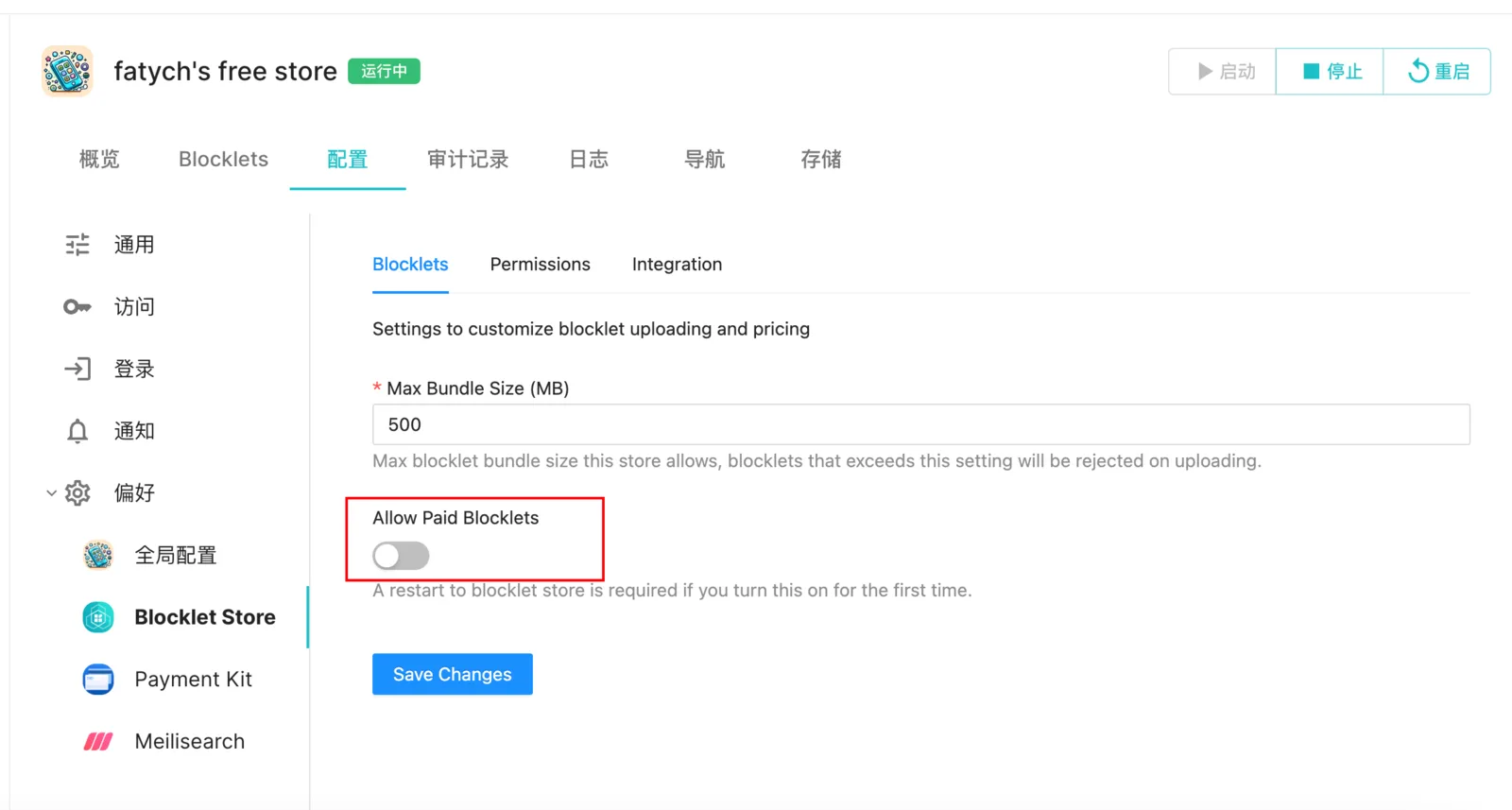Screen dimensions: 1512x810
Task: Click the "Max Bundle Size (MB)" label
Action: tap(477, 388)
